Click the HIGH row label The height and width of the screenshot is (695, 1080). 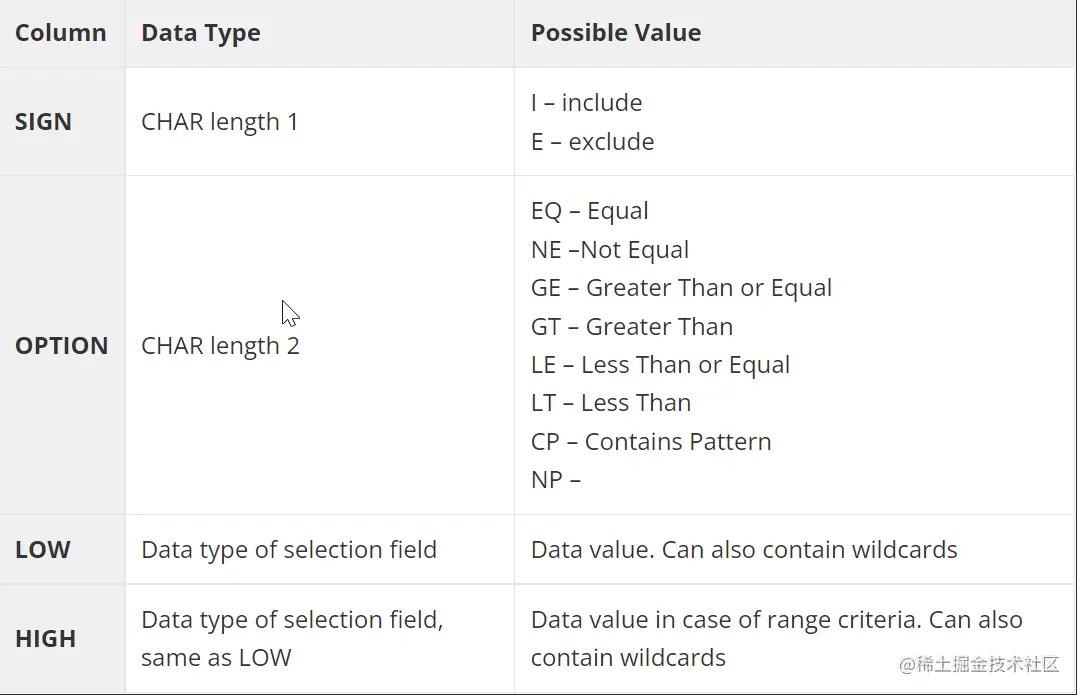[45, 639]
